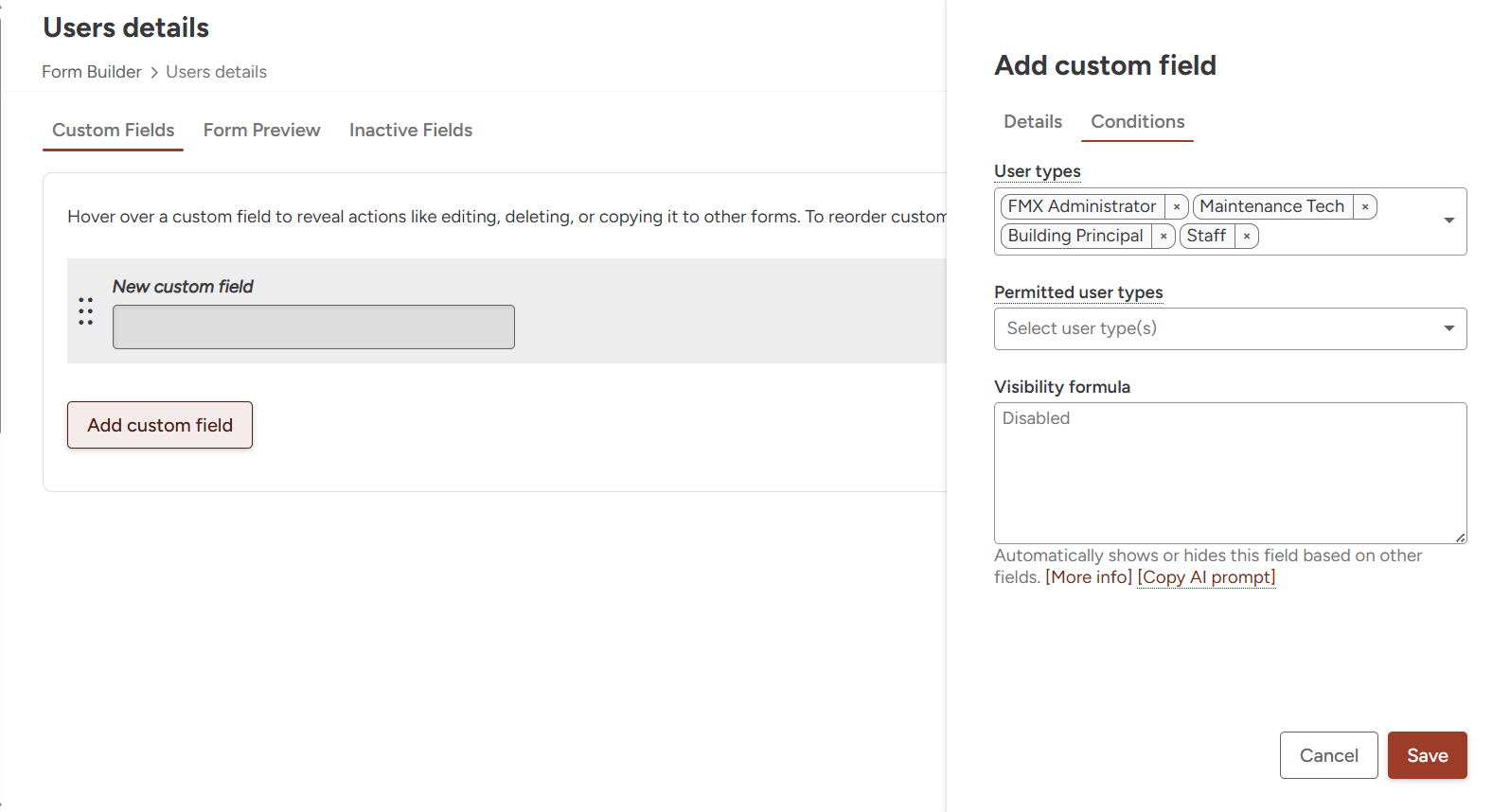Screen dimensions: 1510x812
Task: Select the Conditions tab
Action: pos(1137,122)
